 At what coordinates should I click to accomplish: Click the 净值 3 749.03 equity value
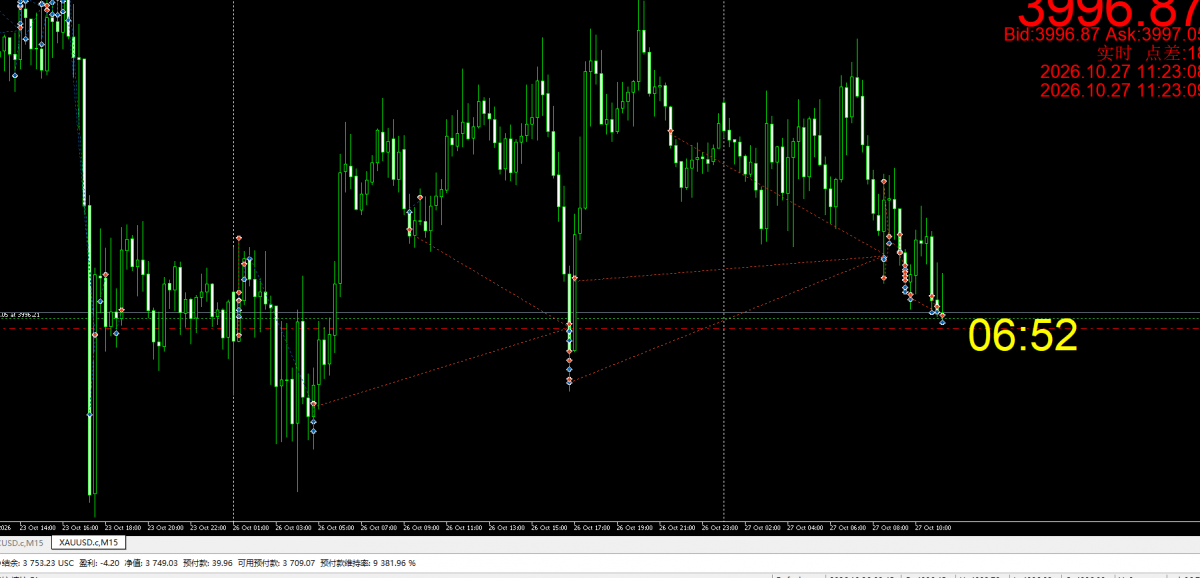tap(151, 563)
